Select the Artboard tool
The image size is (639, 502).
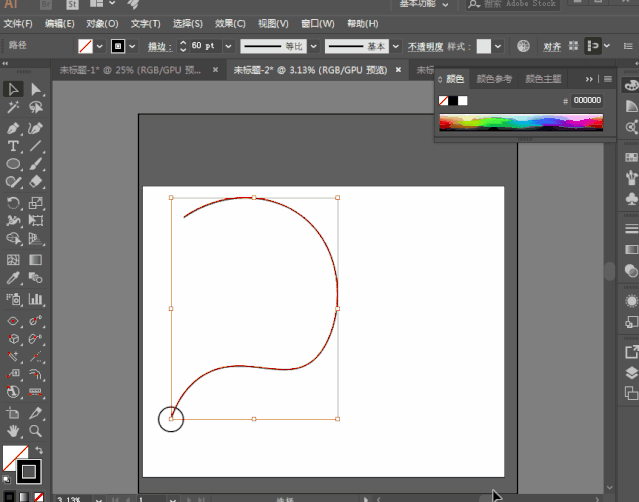13,413
